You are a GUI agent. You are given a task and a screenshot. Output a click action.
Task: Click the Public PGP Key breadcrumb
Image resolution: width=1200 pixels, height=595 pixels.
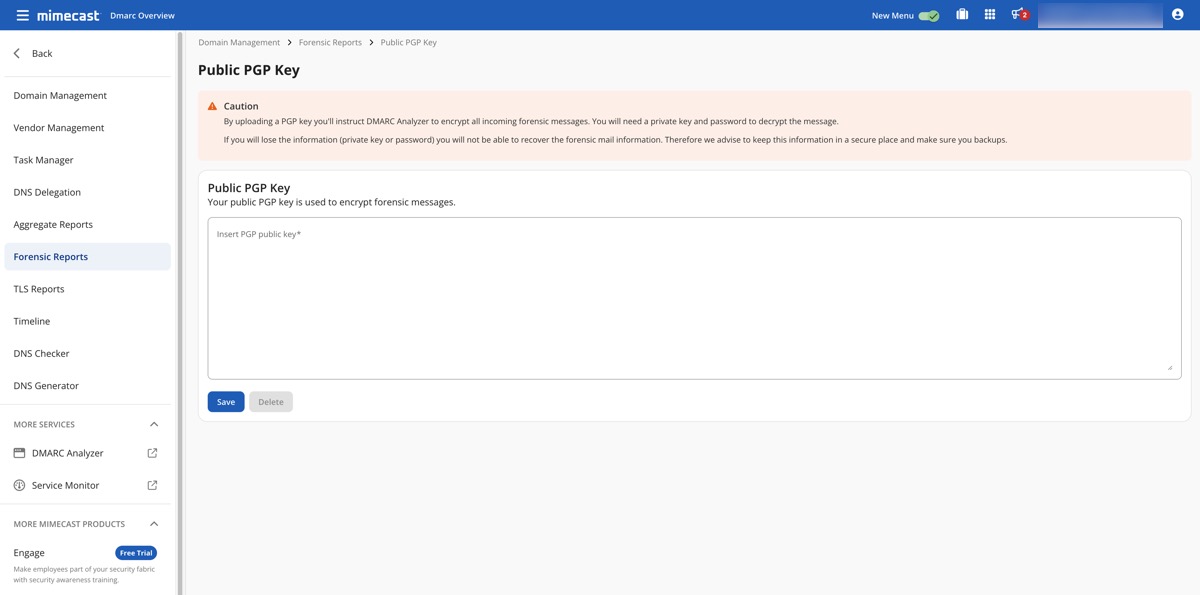(409, 43)
